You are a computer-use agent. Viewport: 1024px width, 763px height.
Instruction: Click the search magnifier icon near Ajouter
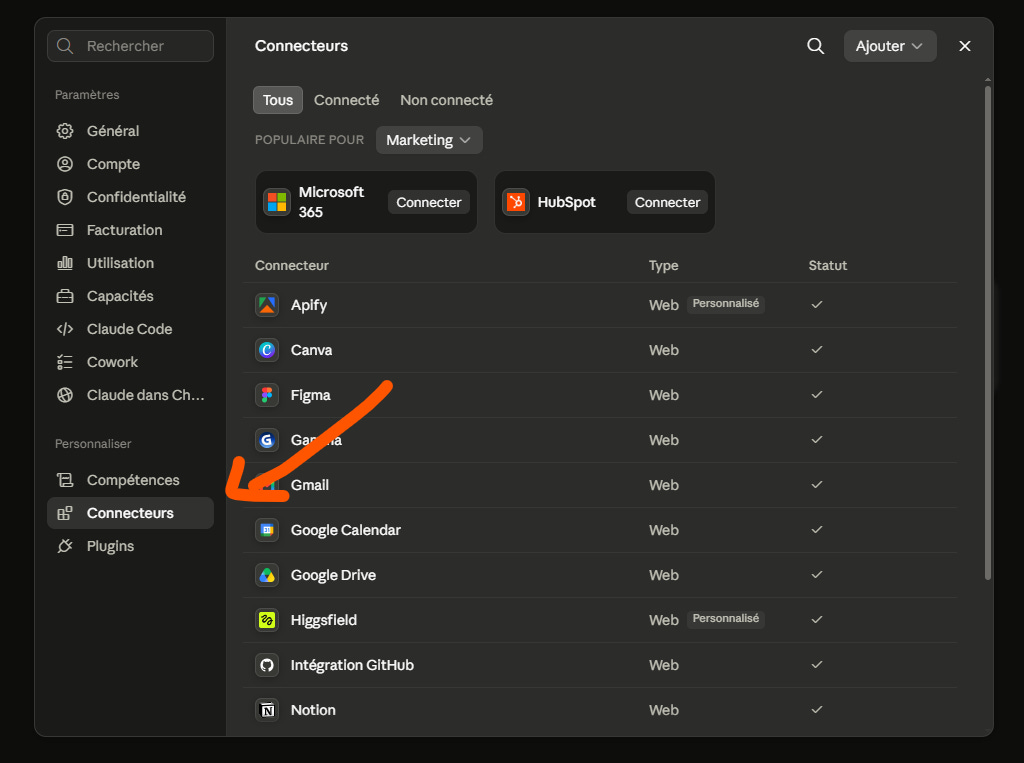pyautogui.click(x=815, y=46)
